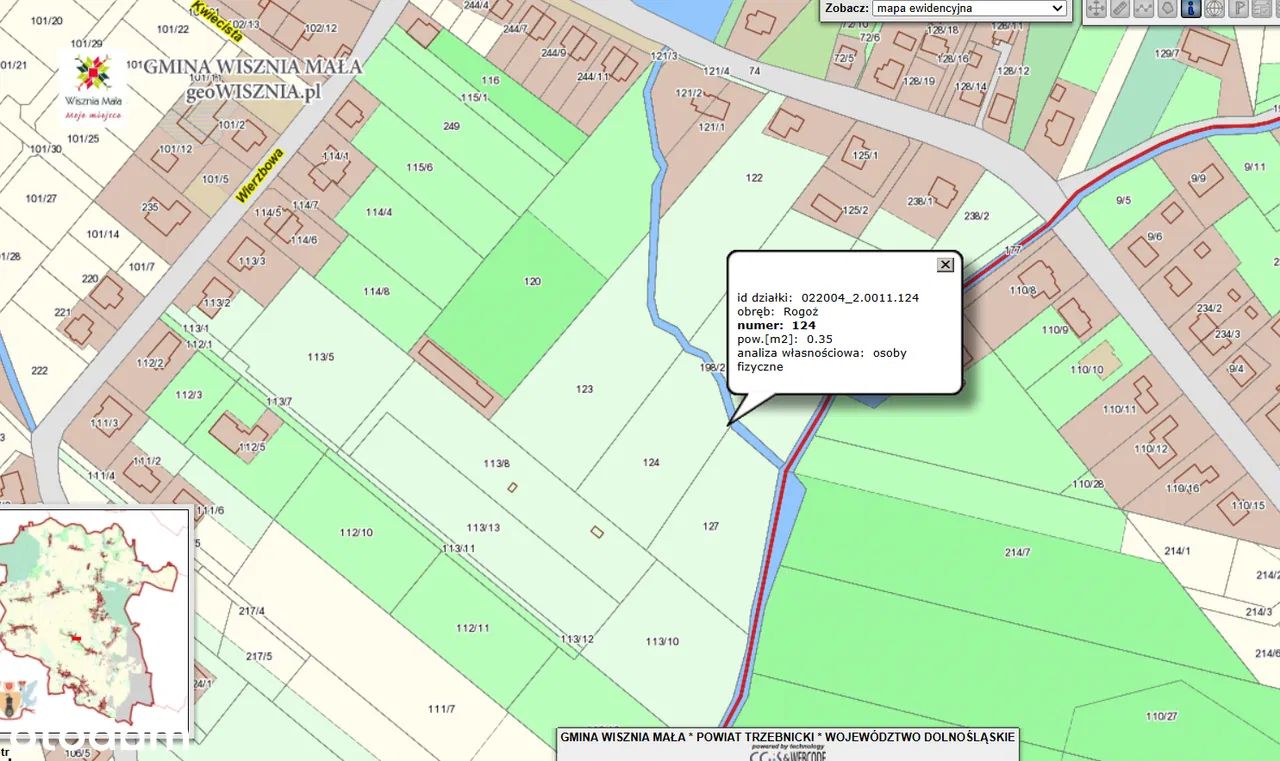Click parcel 113/5 on the map
The image size is (1280, 761).
coord(321,357)
